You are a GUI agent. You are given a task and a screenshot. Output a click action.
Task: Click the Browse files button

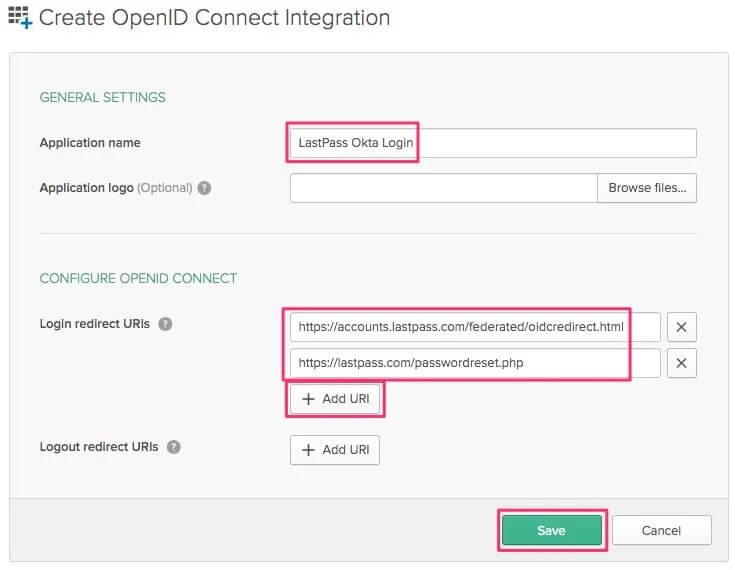coord(647,188)
